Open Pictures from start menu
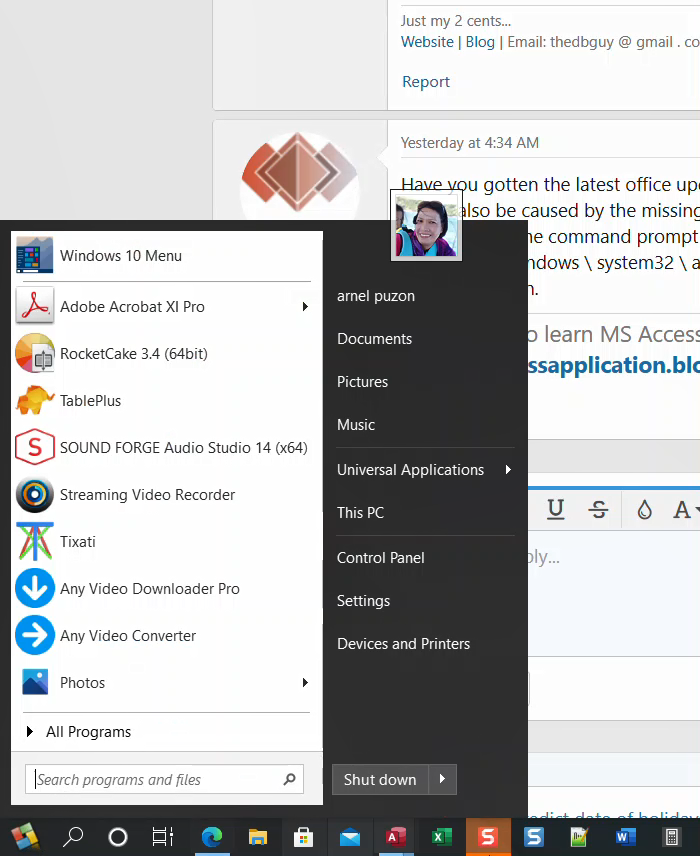 [x=362, y=382]
